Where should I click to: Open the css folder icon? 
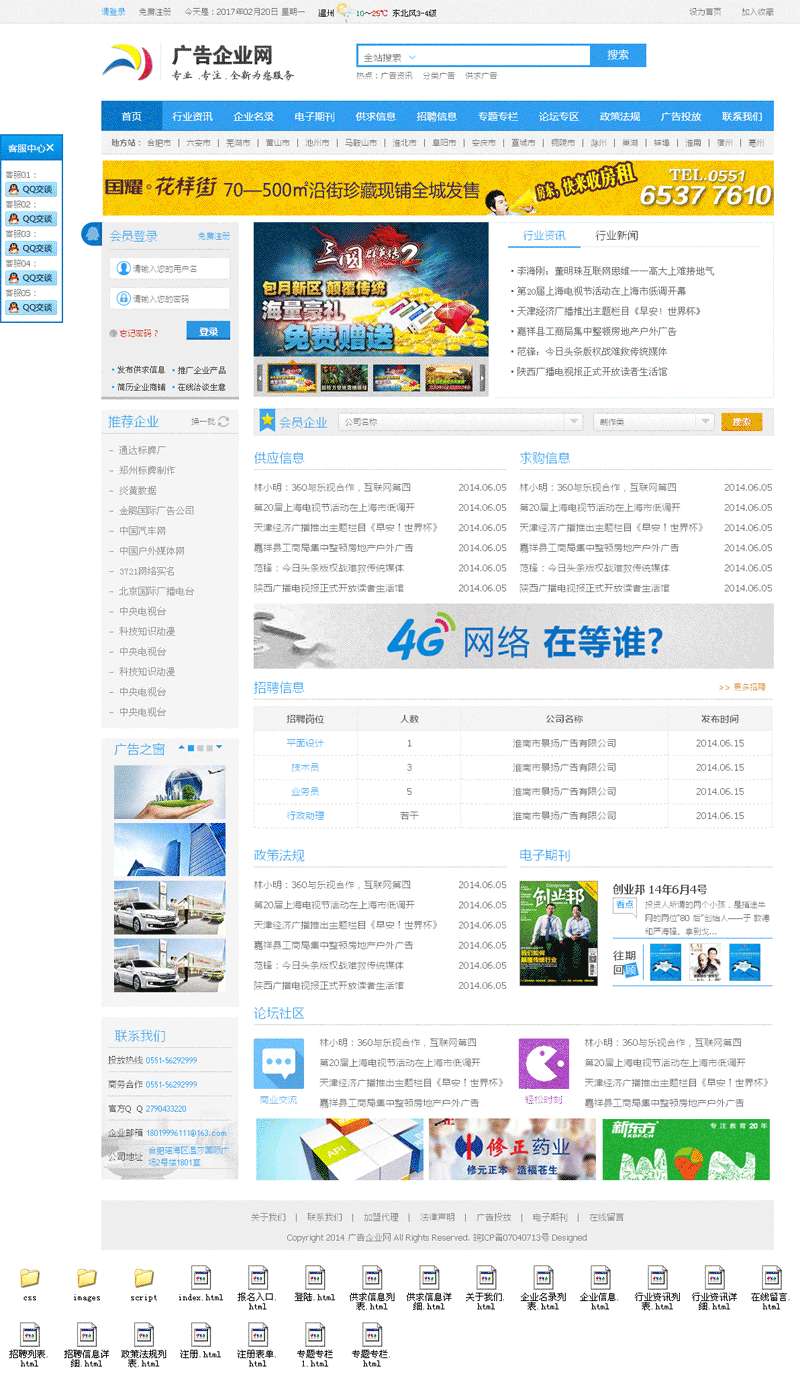coord(30,1278)
